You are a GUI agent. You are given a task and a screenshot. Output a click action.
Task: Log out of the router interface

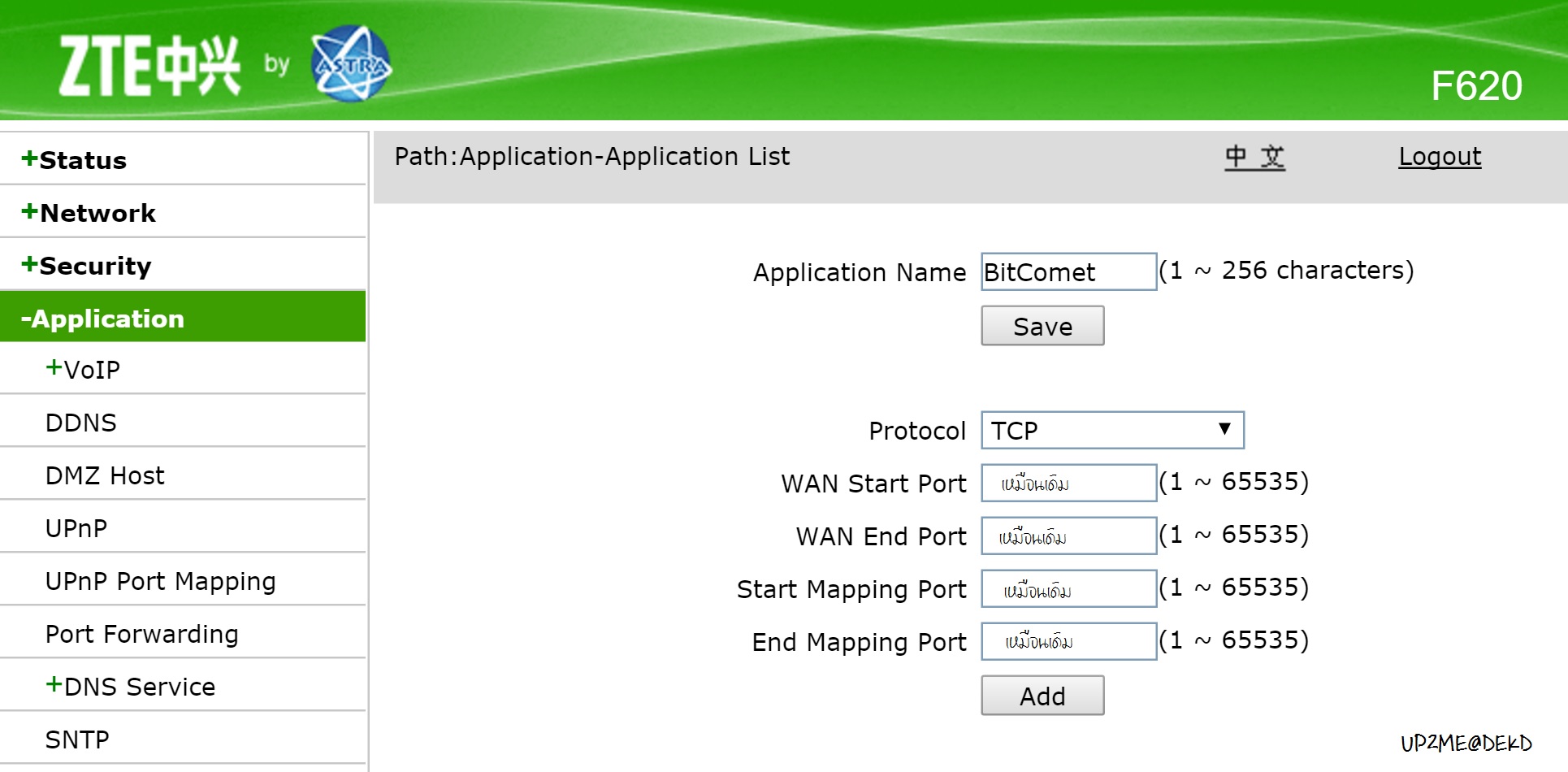coord(1440,156)
